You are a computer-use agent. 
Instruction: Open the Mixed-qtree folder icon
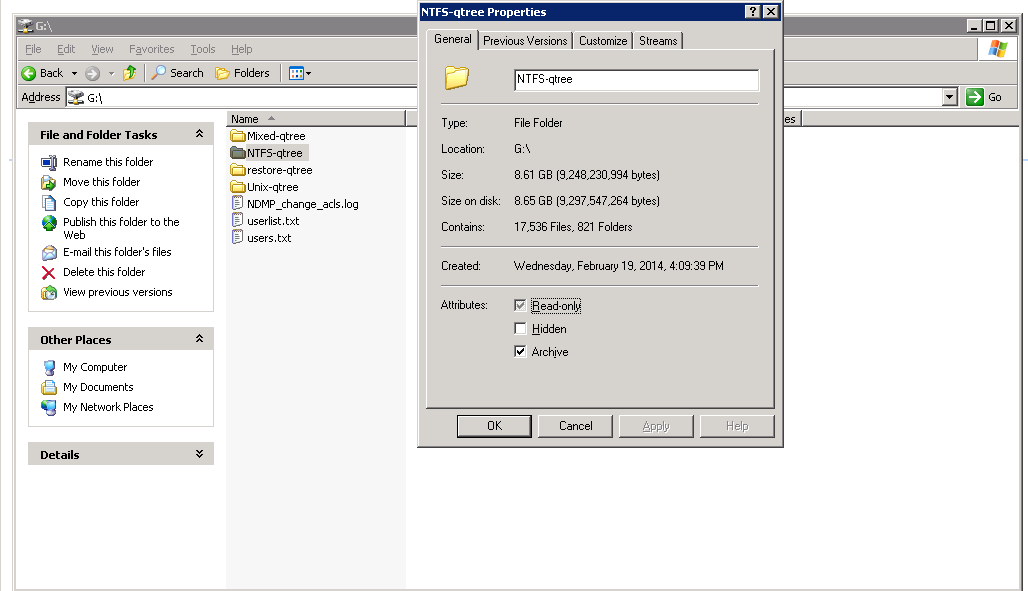(x=238, y=136)
